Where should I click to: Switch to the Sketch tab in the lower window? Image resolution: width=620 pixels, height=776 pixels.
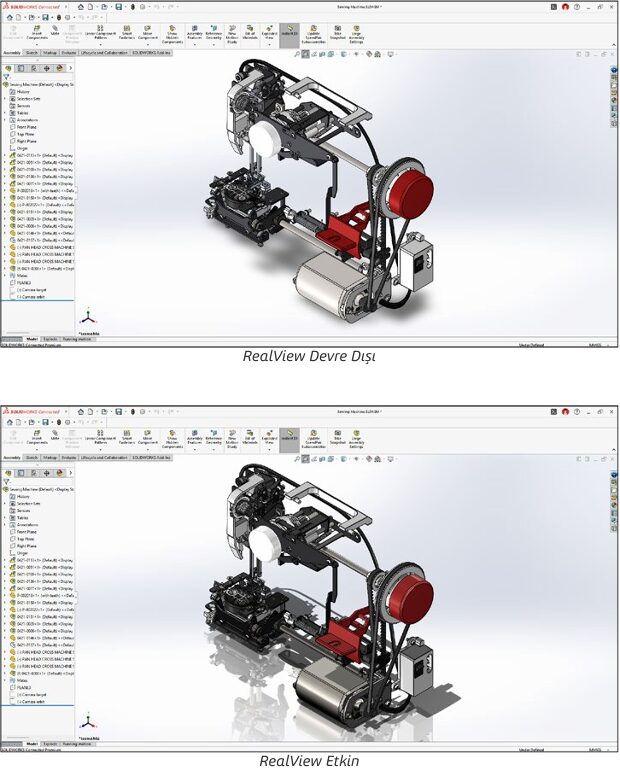coord(32,457)
